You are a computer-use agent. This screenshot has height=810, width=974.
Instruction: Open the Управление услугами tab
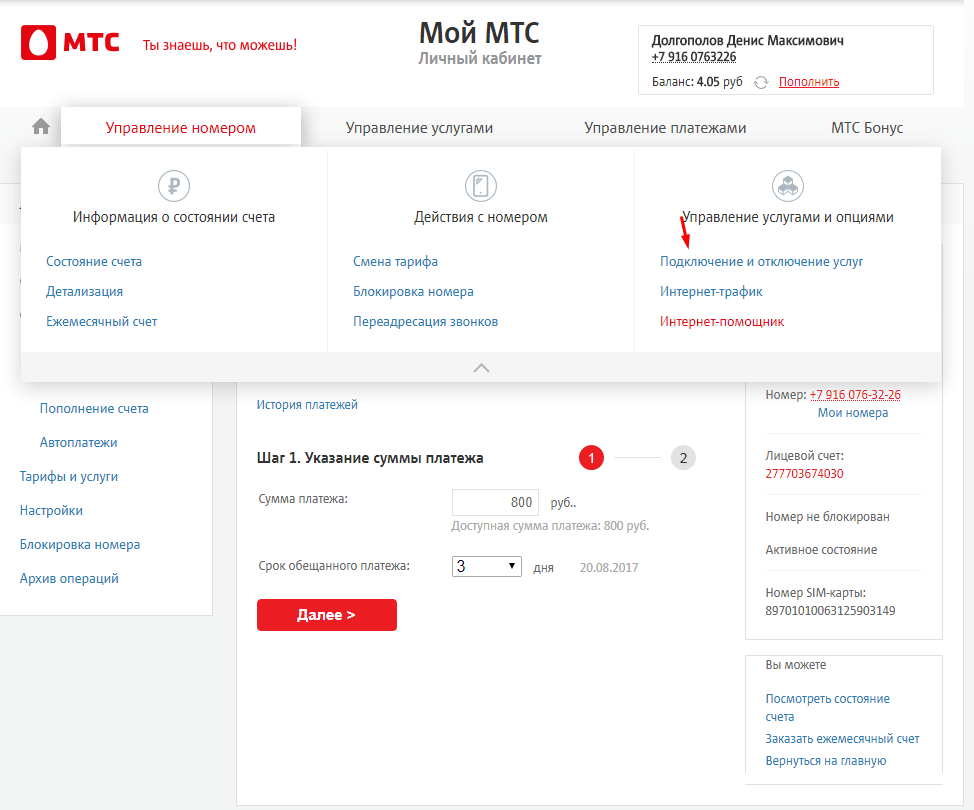tap(419, 128)
